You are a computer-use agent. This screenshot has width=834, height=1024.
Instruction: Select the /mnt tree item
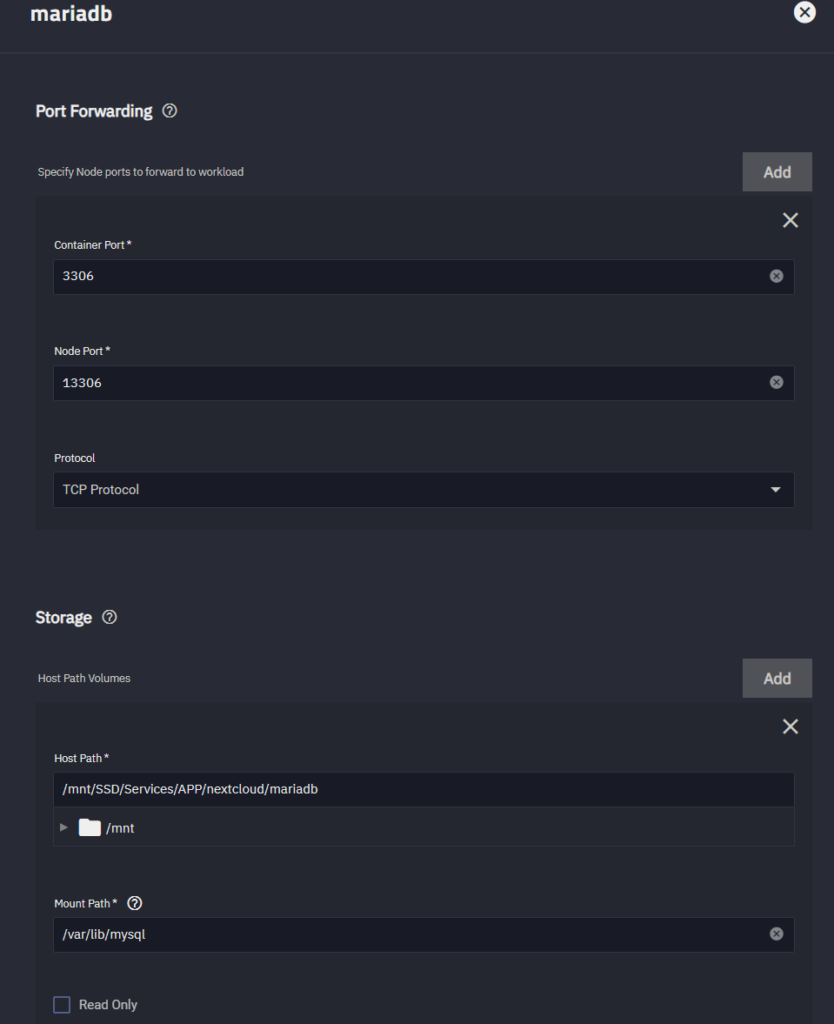tap(120, 827)
